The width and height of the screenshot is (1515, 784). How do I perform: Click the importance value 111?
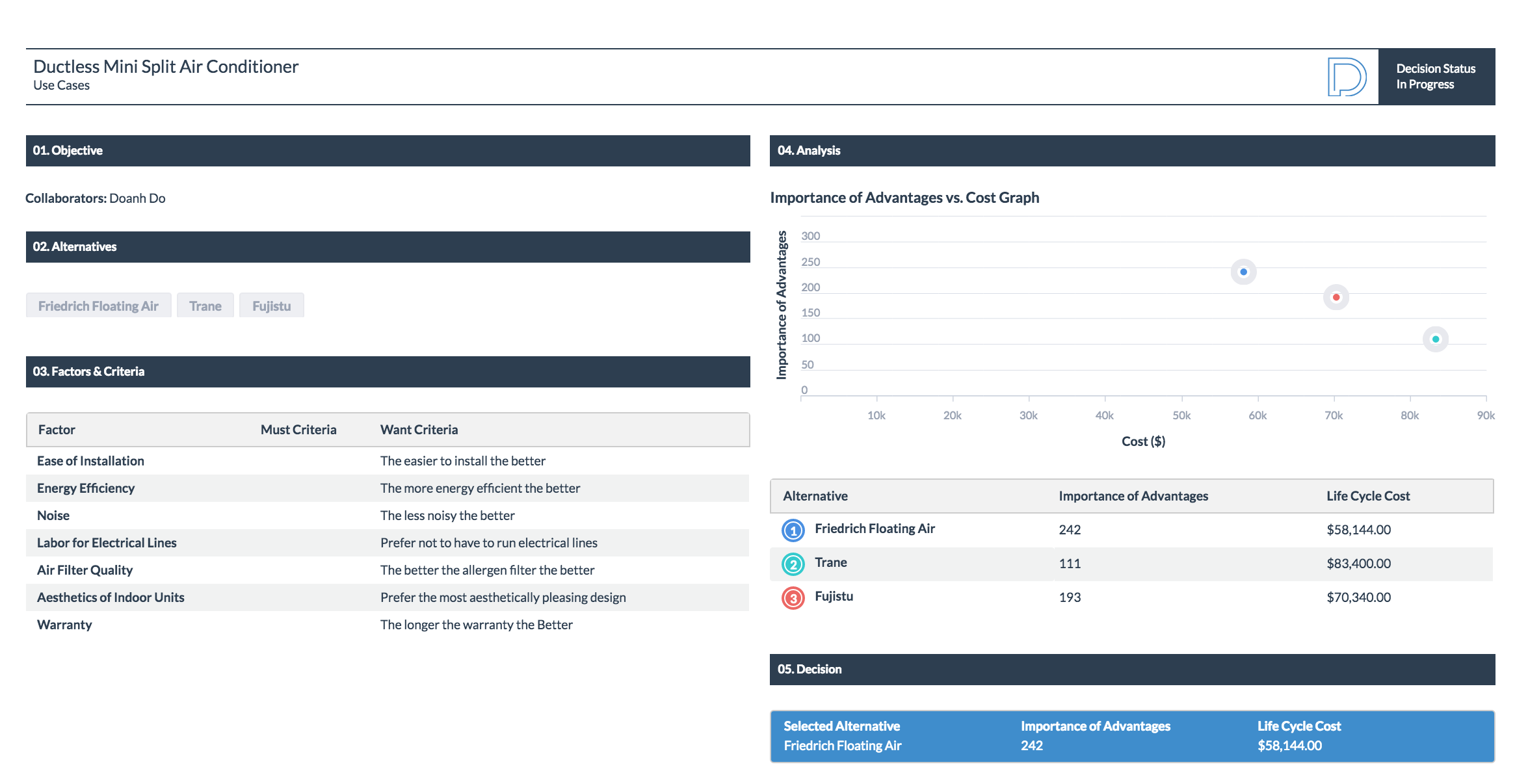[1070, 564]
